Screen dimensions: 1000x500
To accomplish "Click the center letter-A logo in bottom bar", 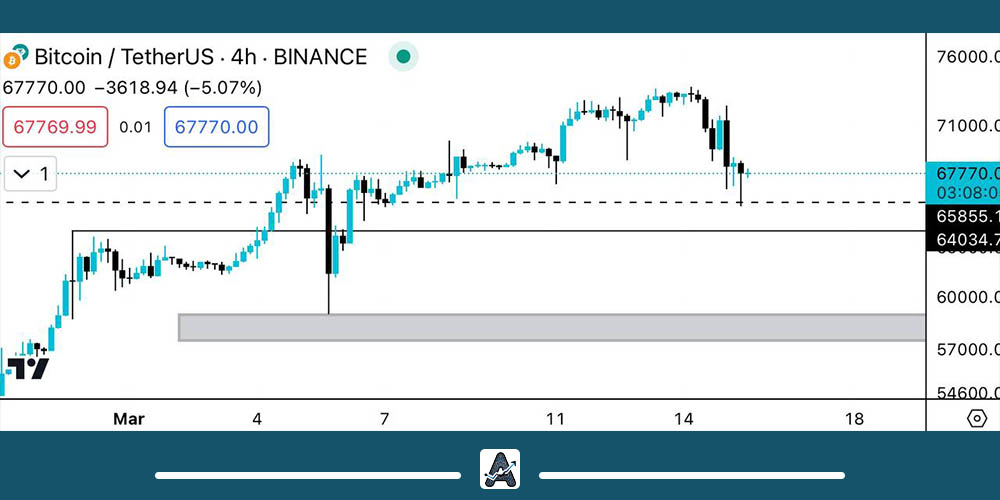I will coord(499,469).
